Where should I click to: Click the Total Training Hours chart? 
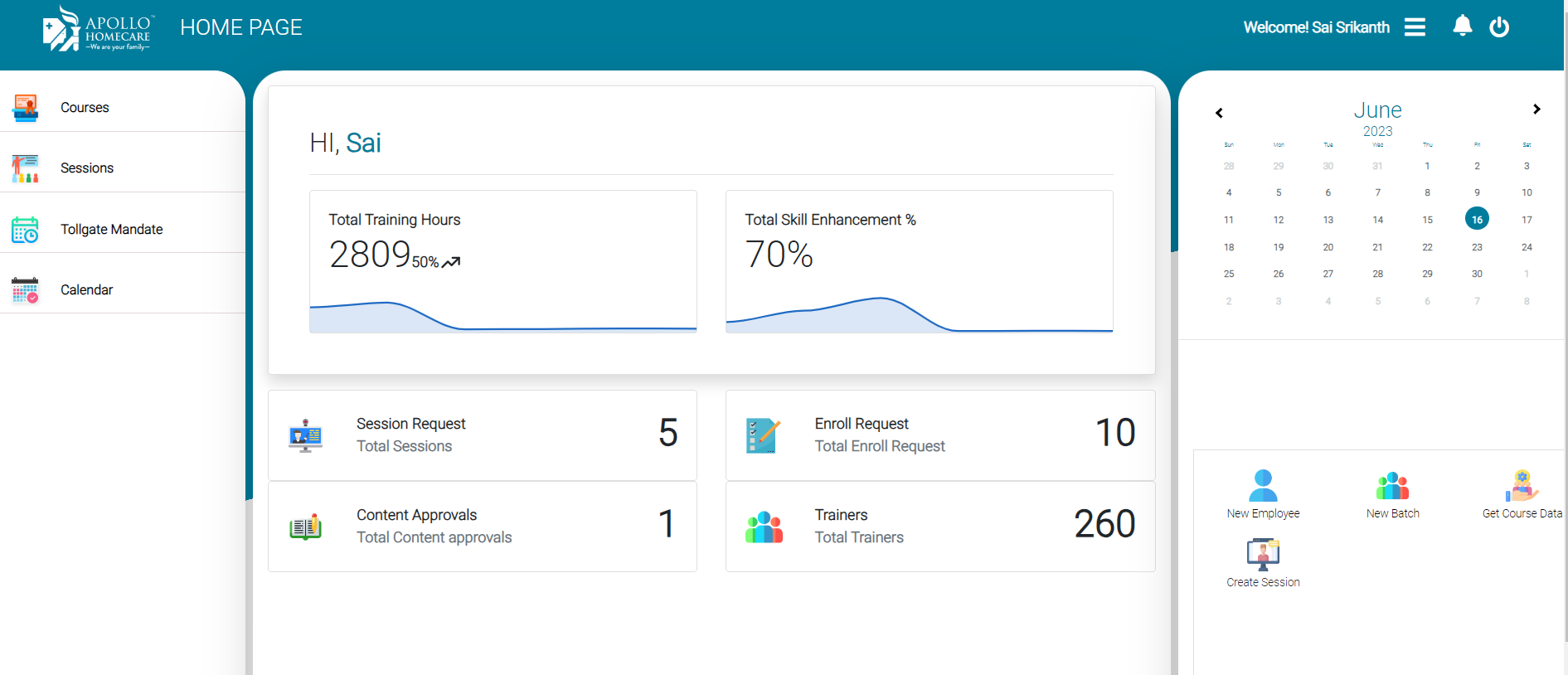tap(502, 315)
